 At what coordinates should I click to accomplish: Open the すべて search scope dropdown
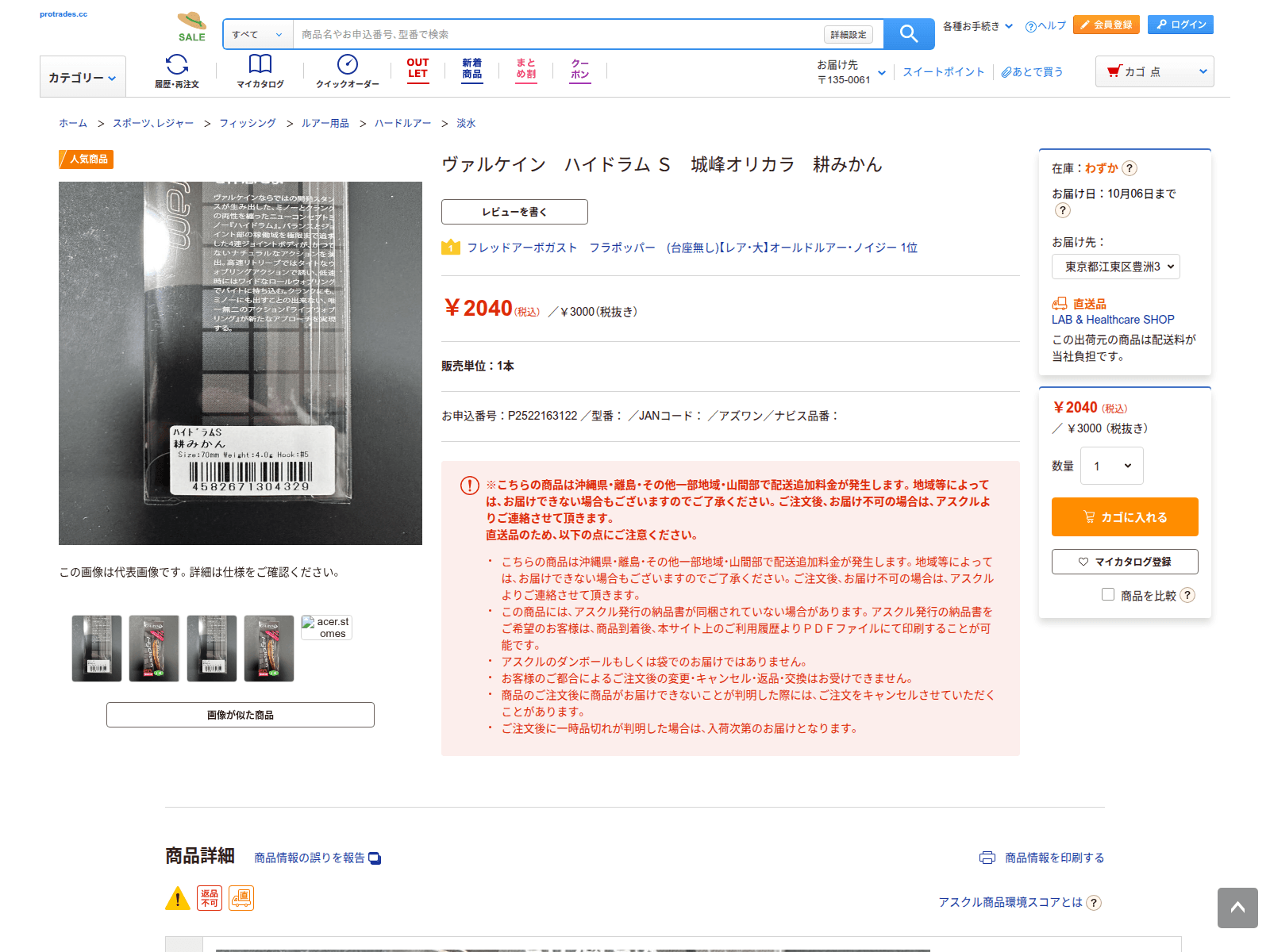point(257,34)
